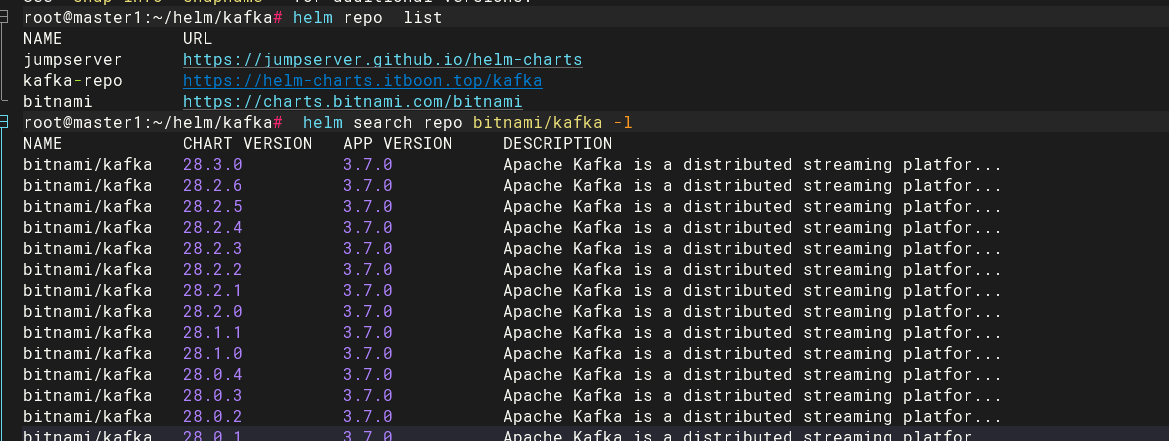Click the URL column header
Viewport: 1169px width, 441px height.
(x=198, y=39)
